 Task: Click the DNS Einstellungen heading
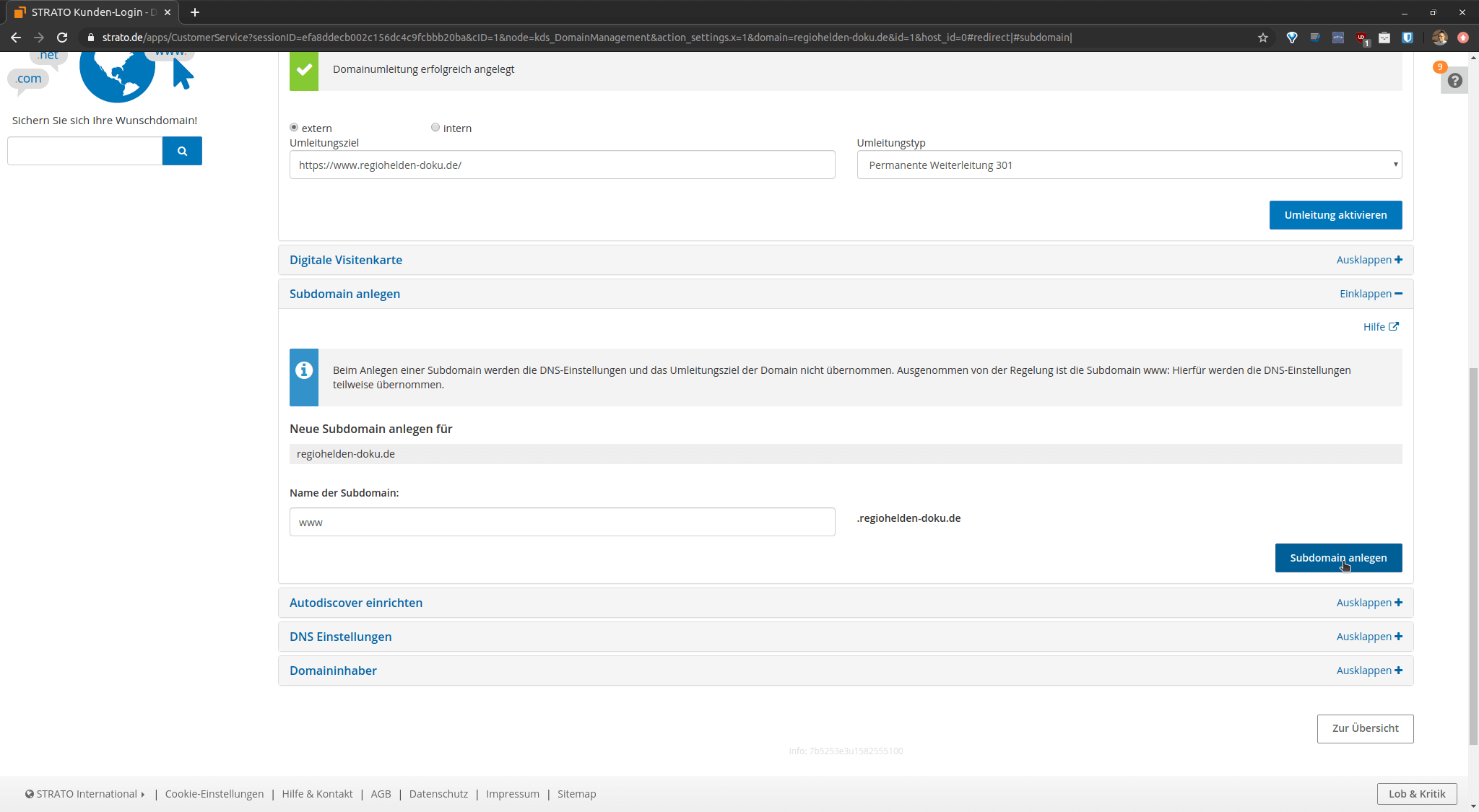(x=341, y=637)
